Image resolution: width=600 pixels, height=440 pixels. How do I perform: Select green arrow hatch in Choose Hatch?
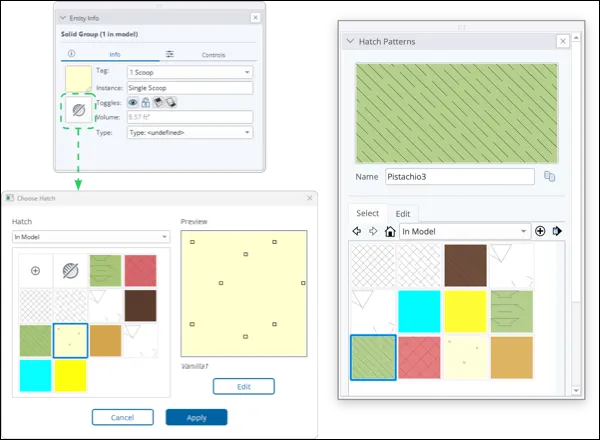click(x=106, y=271)
